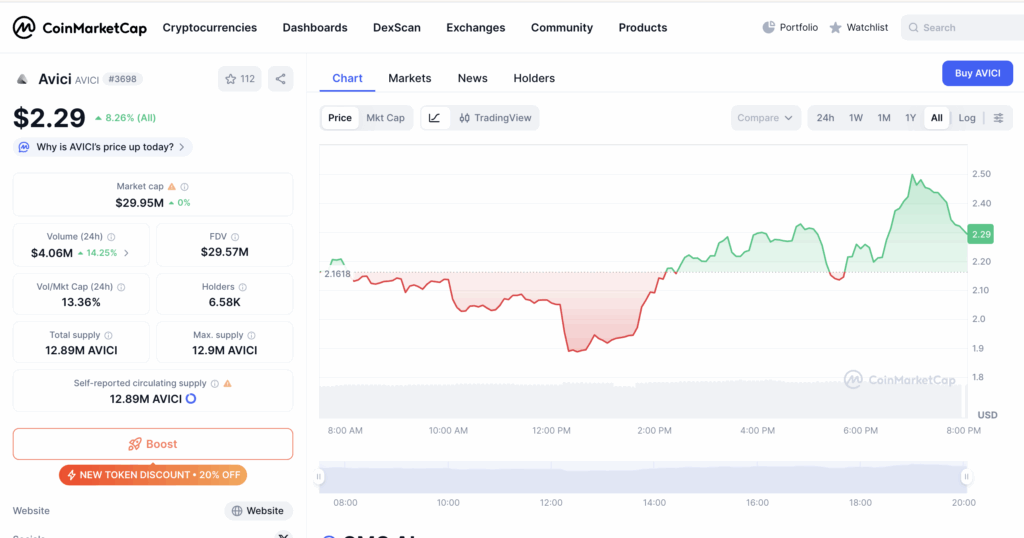Click the Portfolio pie icon

click(x=769, y=28)
